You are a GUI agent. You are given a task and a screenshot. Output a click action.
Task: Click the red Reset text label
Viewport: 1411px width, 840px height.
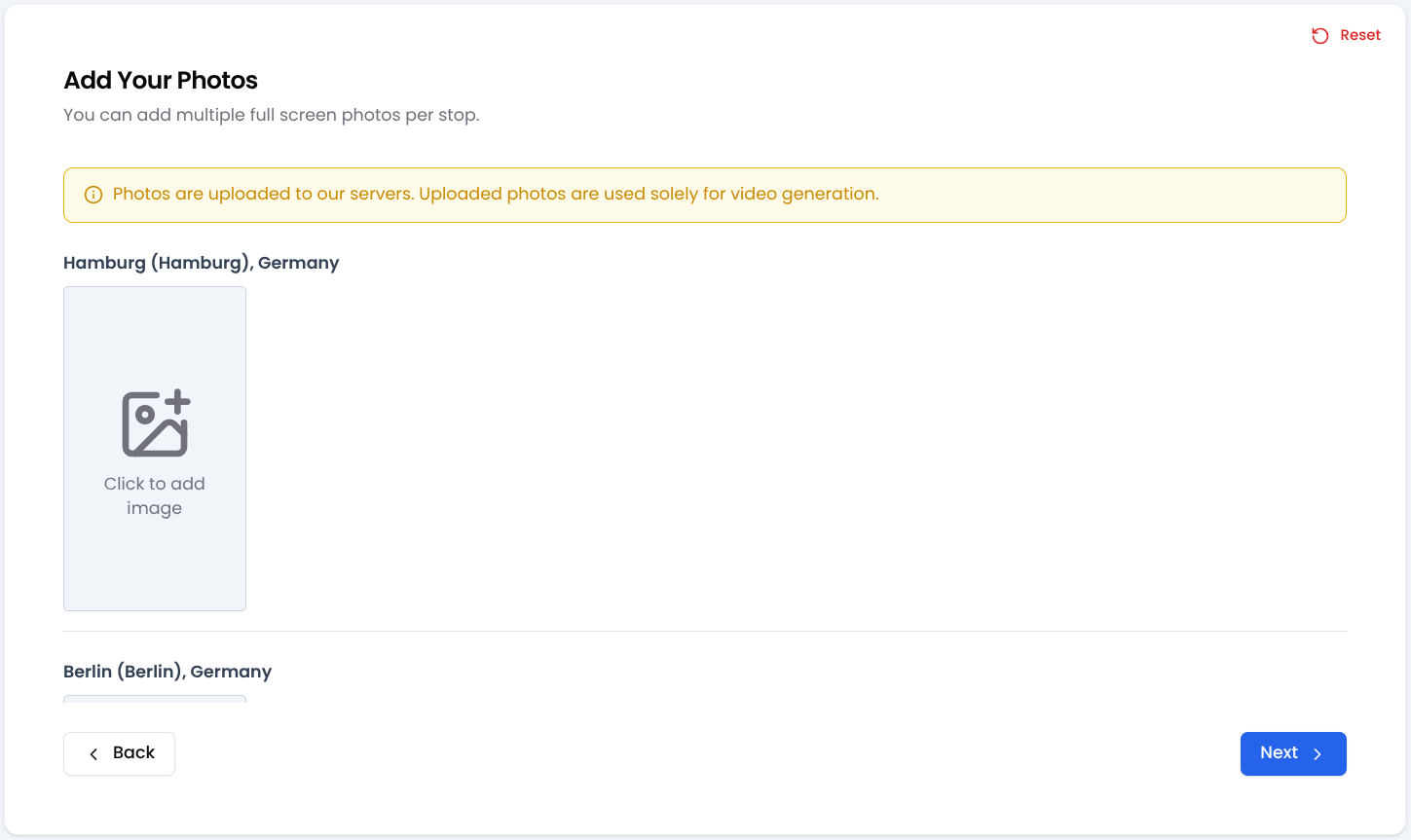click(1359, 35)
